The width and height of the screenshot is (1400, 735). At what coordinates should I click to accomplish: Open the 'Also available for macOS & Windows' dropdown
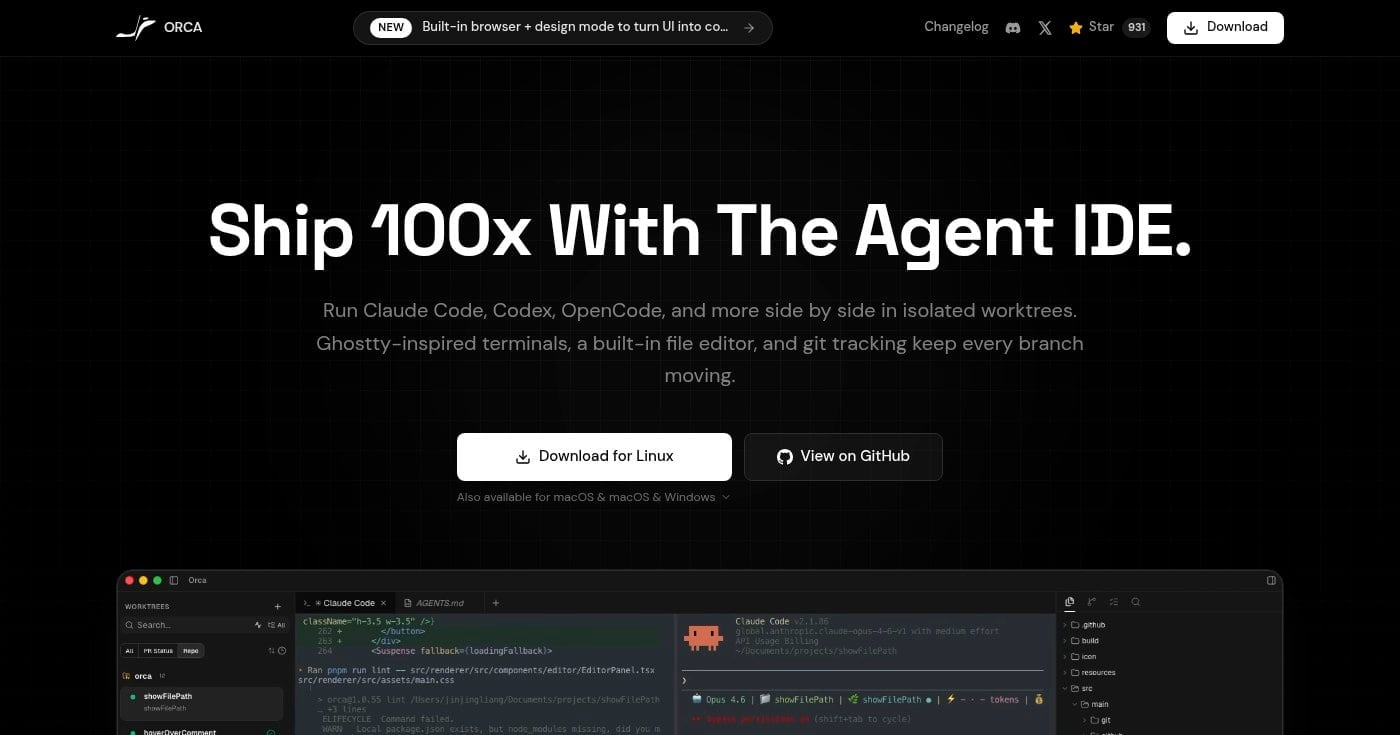(x=594, y=497)
